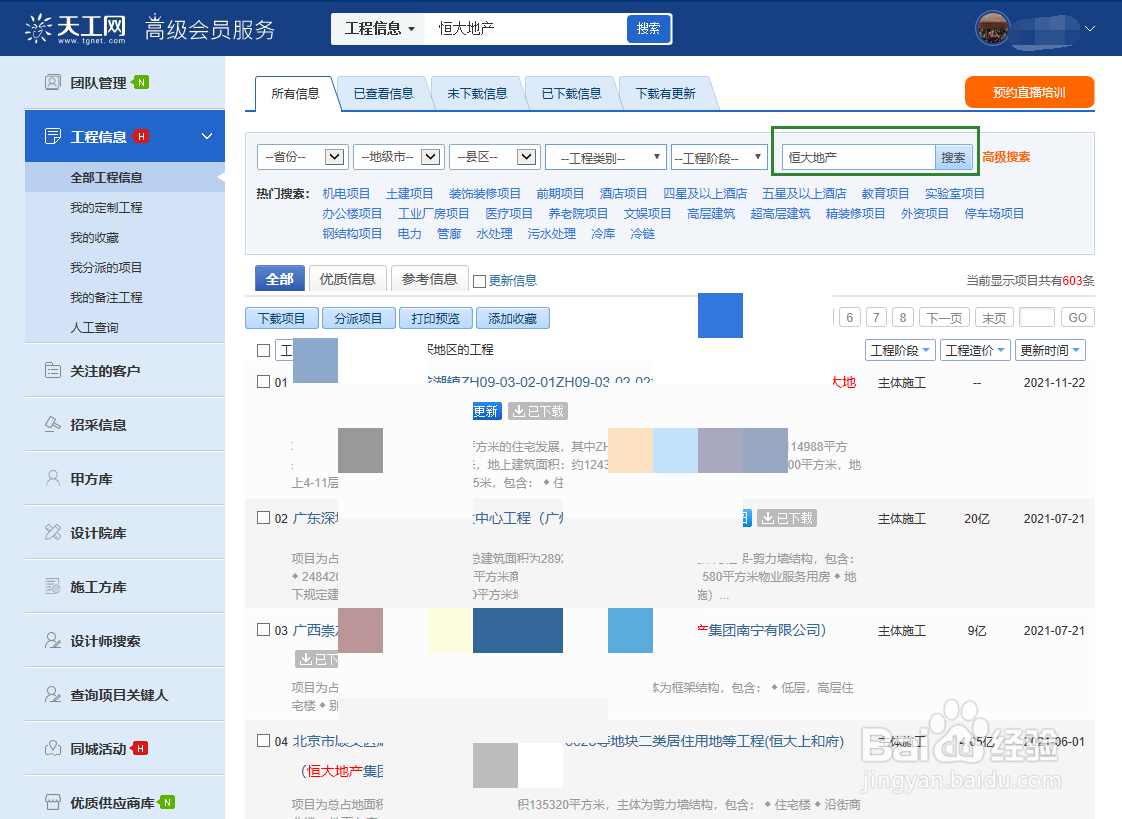The image size is (1122, 819).
Task: Open the 高级搜索 link
Action: (1006, 157)
